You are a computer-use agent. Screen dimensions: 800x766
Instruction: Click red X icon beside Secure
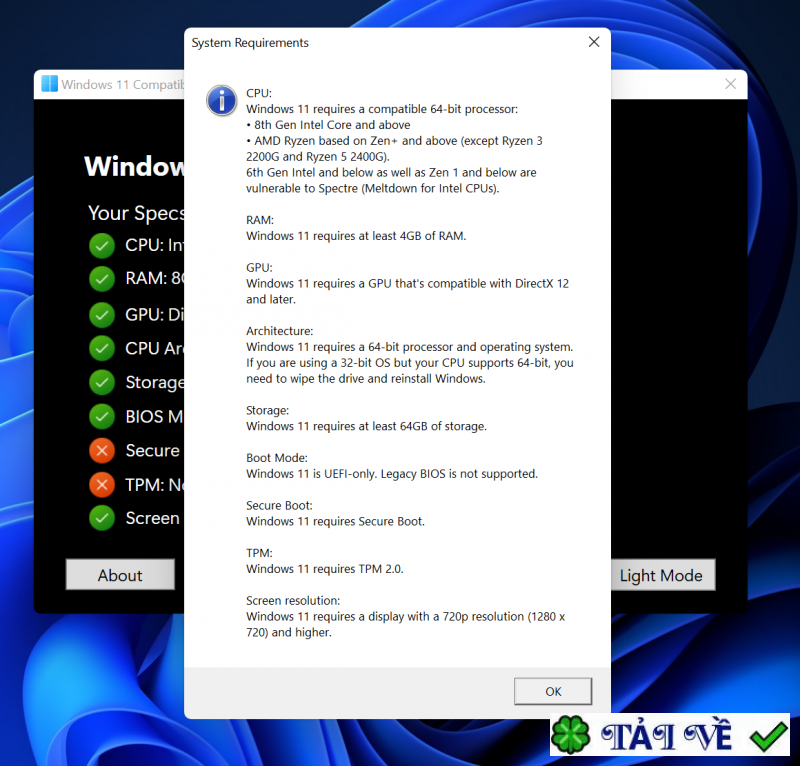pos(102,451)
